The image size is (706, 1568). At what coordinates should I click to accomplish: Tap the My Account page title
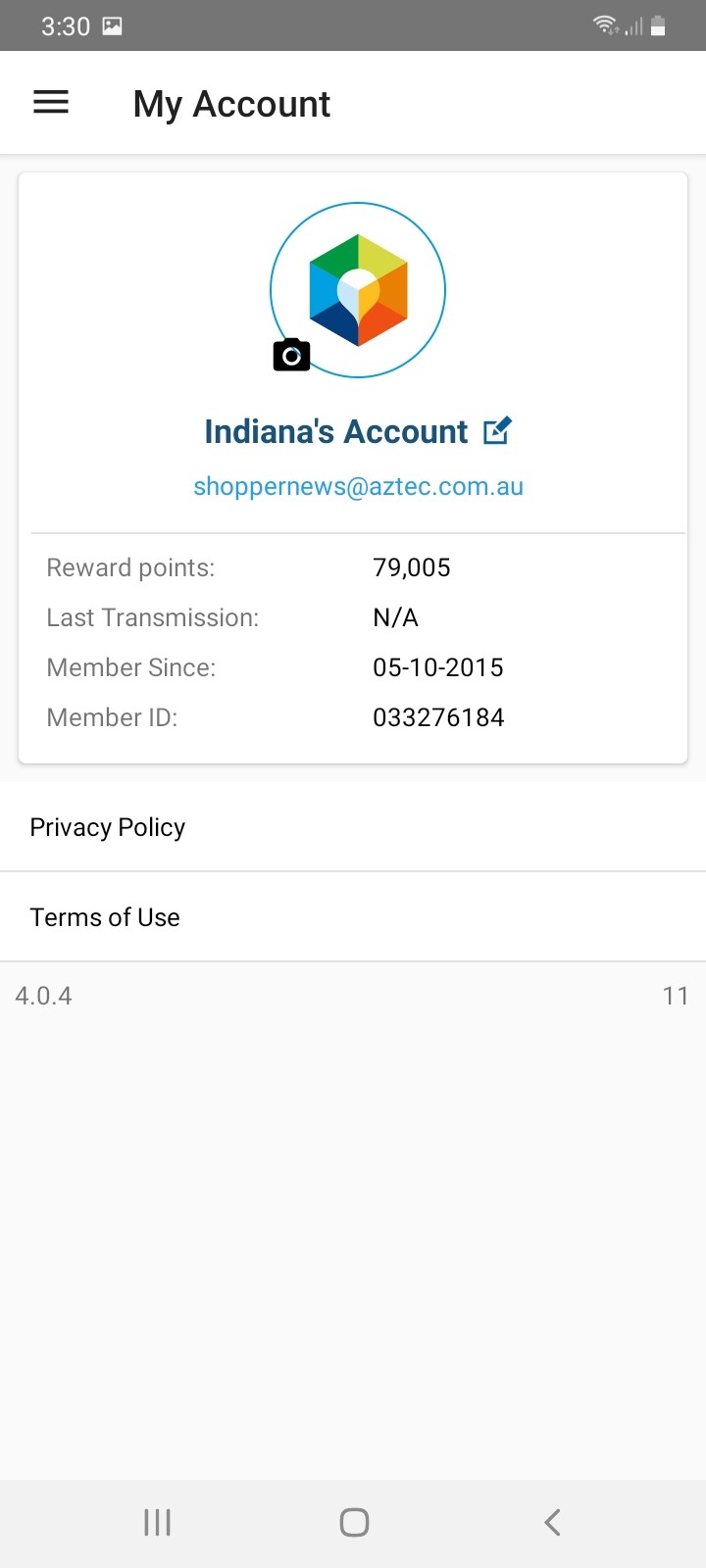[x=231, y=104]
